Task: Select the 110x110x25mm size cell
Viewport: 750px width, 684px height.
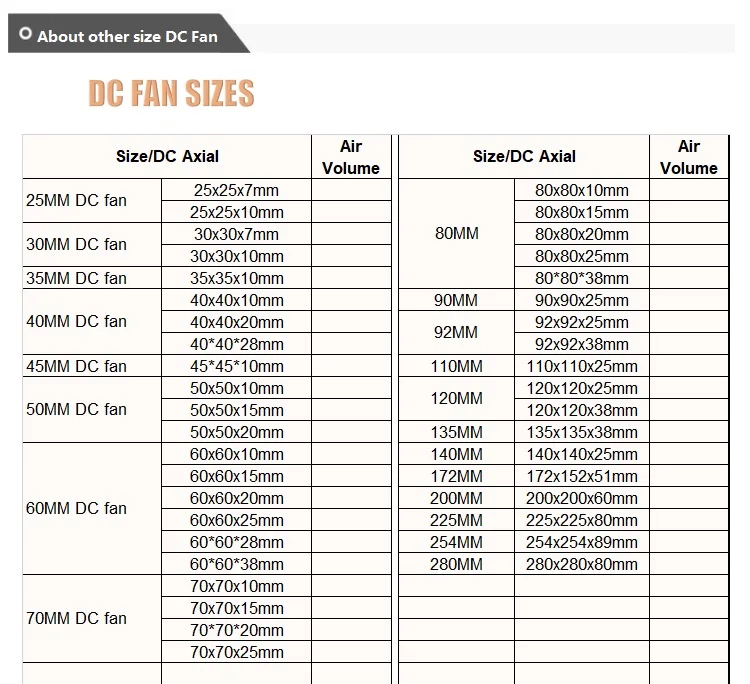Action: [x=582, y=366]
